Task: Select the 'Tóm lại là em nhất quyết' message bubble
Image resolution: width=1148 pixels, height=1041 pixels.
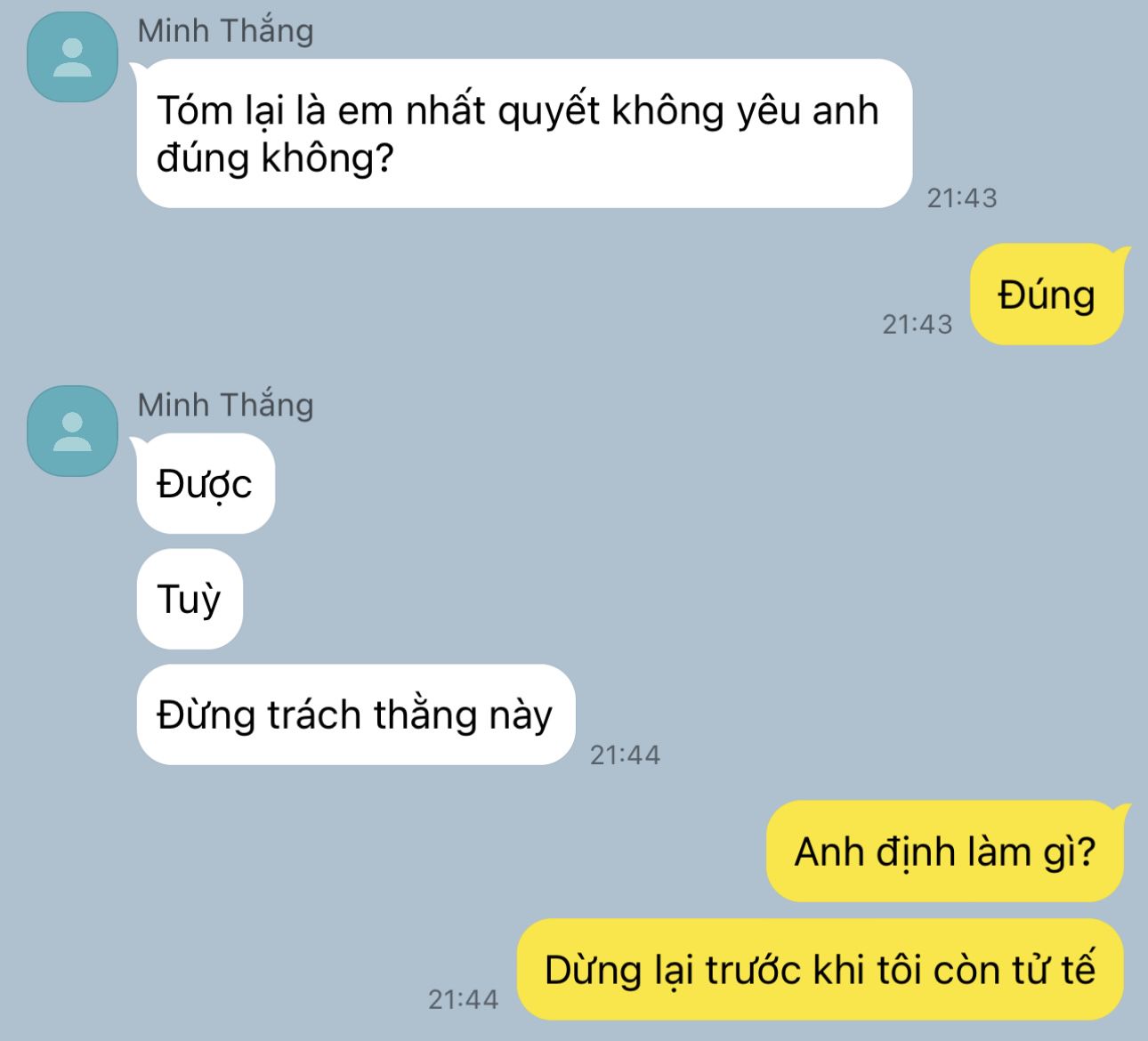Action: 525,133
